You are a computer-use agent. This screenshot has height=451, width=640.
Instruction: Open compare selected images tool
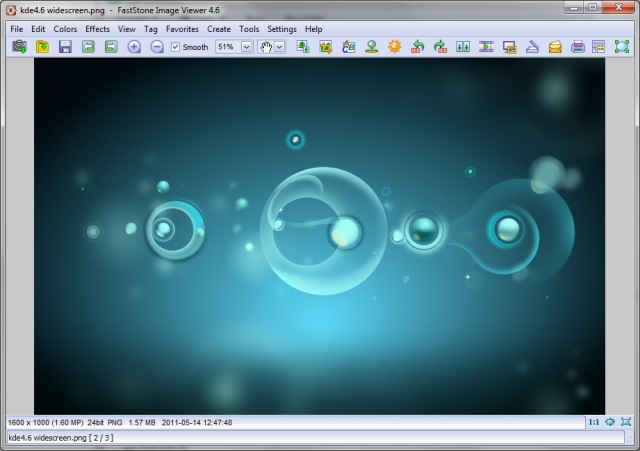[463, 47]
